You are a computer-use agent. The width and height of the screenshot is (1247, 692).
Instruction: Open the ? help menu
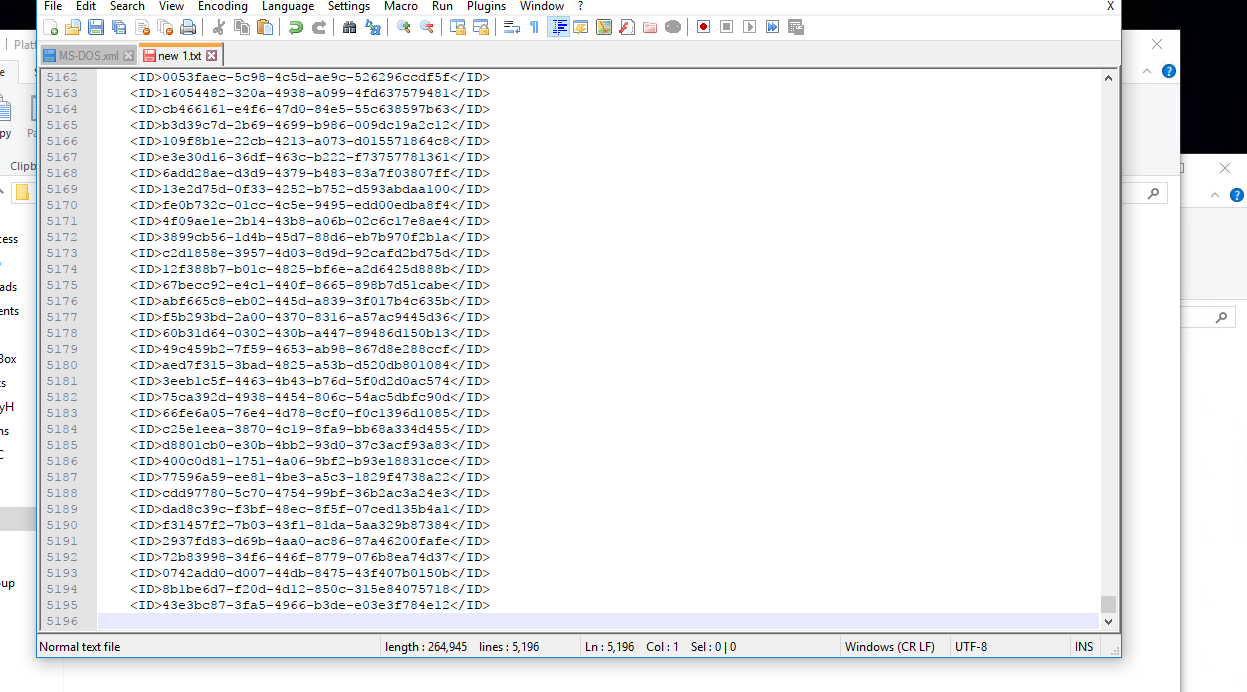[x=580, y=6]
